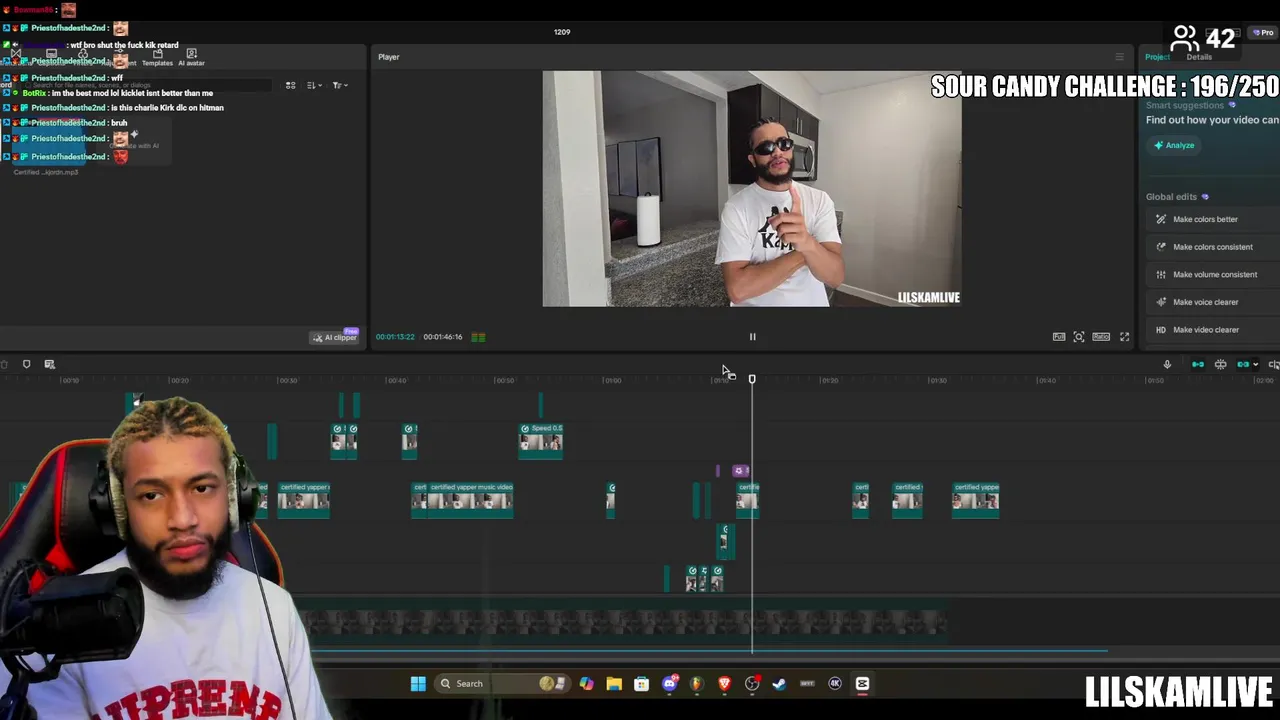Click the taskbar Search box
The image size is (1280, 720).
point(503,684)
